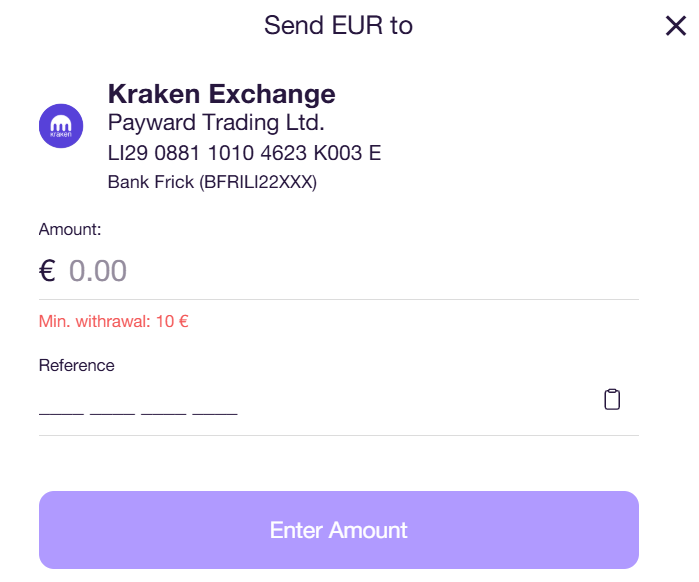Viewport: 699px width, 582px height.
Task: Click the Bank Frick BIC line
Action: [212, 182]
